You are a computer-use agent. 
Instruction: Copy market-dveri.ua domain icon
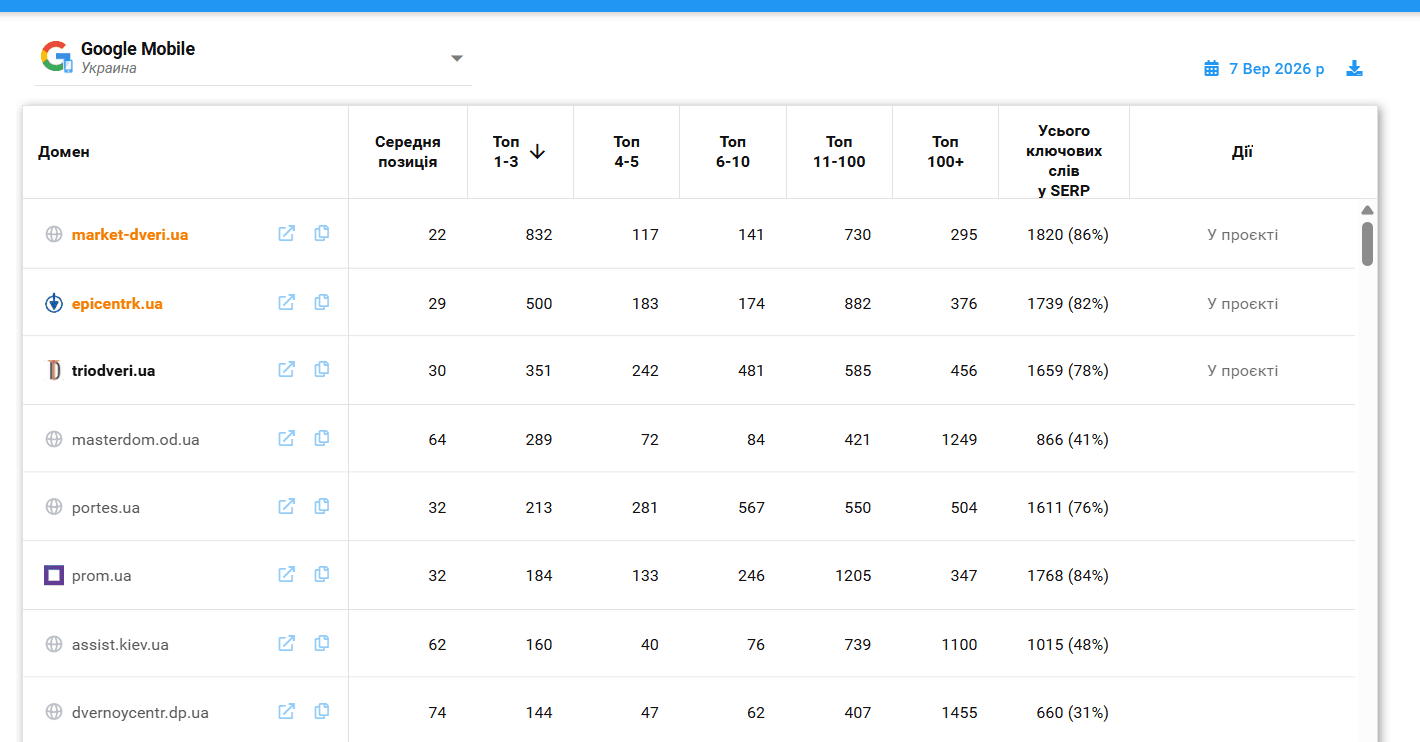point(322,233)
